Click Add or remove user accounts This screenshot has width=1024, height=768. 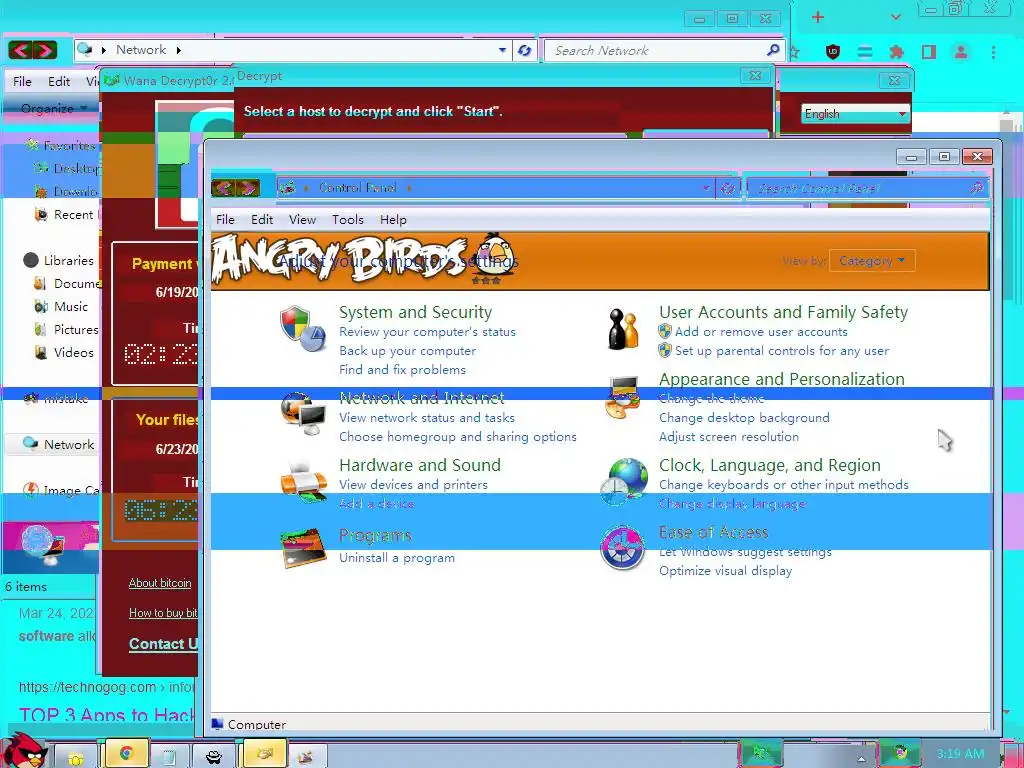click(x=761, y=332)
